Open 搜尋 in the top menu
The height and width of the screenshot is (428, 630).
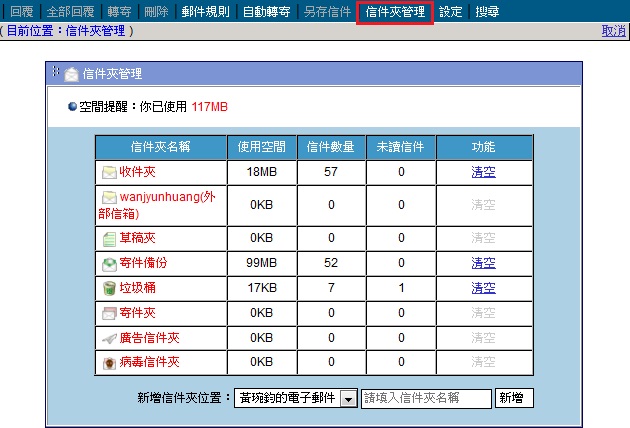coord(488,13)
